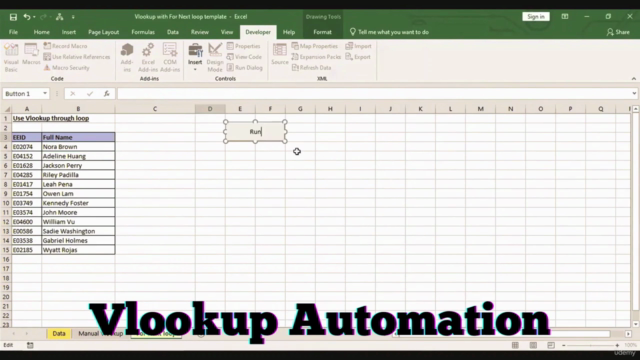Toggle Use Relative References
The height and width of the screenshot is (360, 640).
[77, 57]
